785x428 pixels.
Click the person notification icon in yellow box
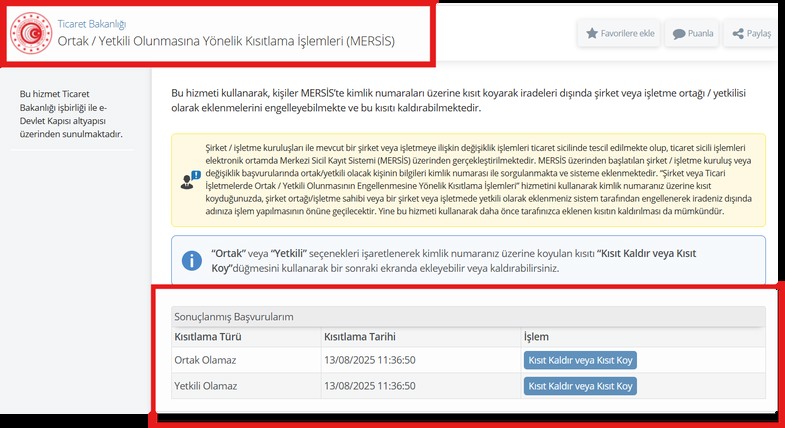tap(190, 180)
